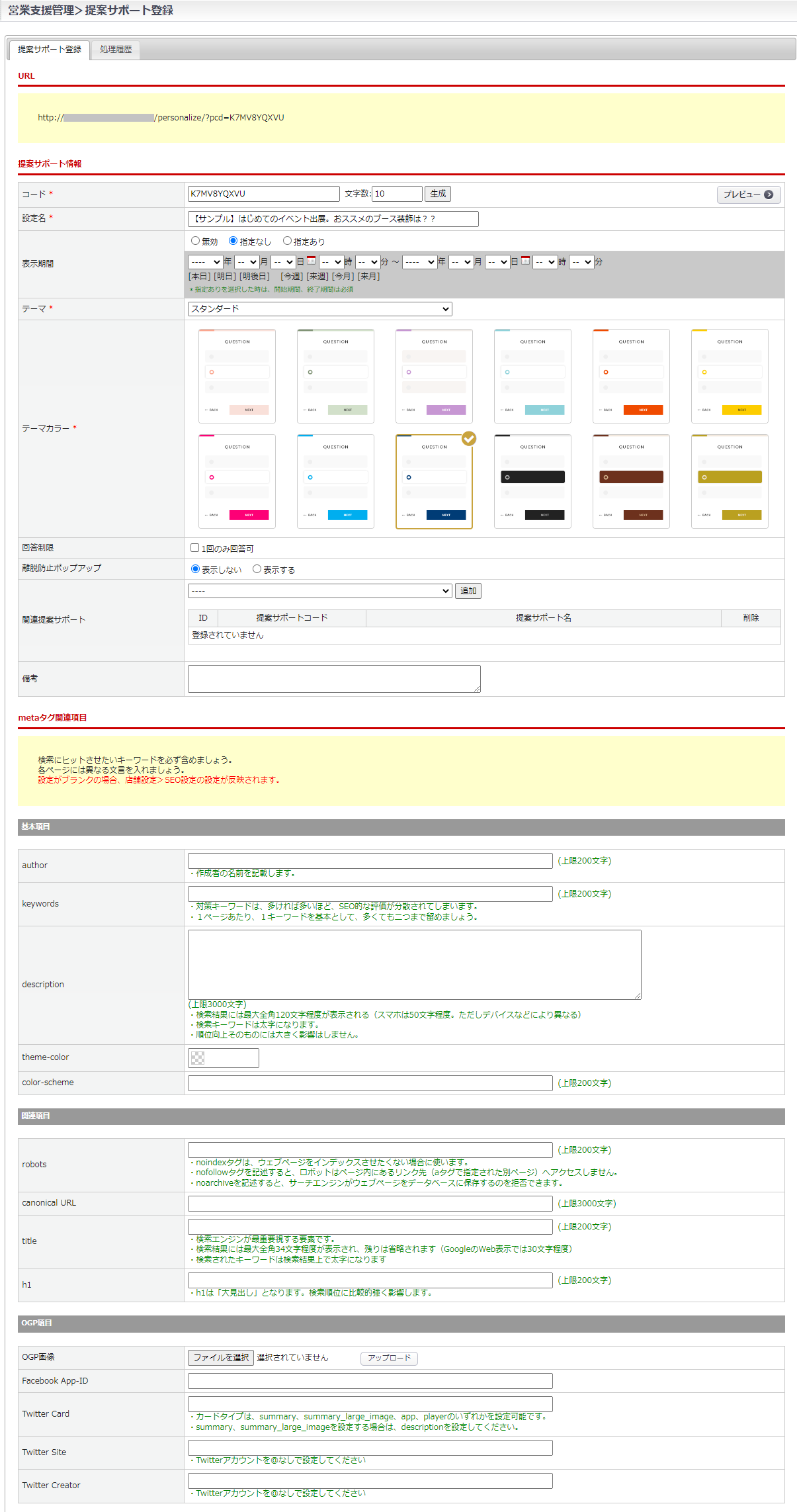Image resolution: width=797 pixels, height=1512 pixels.
Task: Switch to the 処理履歴 tab
Action: [116, 50]
